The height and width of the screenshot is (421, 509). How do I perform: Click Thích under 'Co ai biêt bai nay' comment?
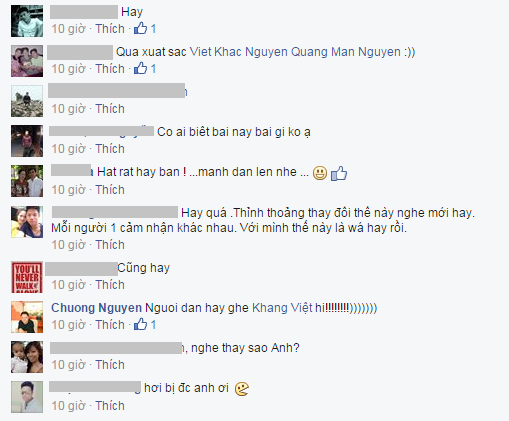pyautogui.click(x=110, y=149)
